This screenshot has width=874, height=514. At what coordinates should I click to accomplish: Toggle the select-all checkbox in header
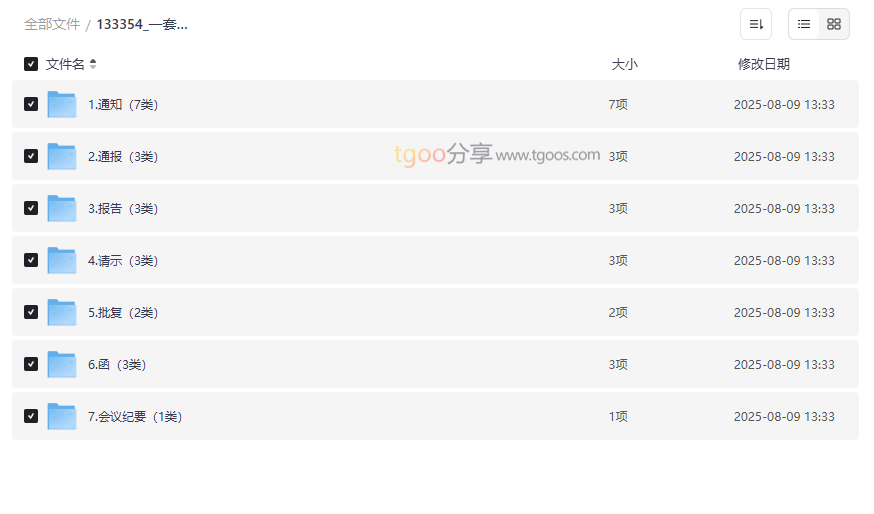coord(31,64)
